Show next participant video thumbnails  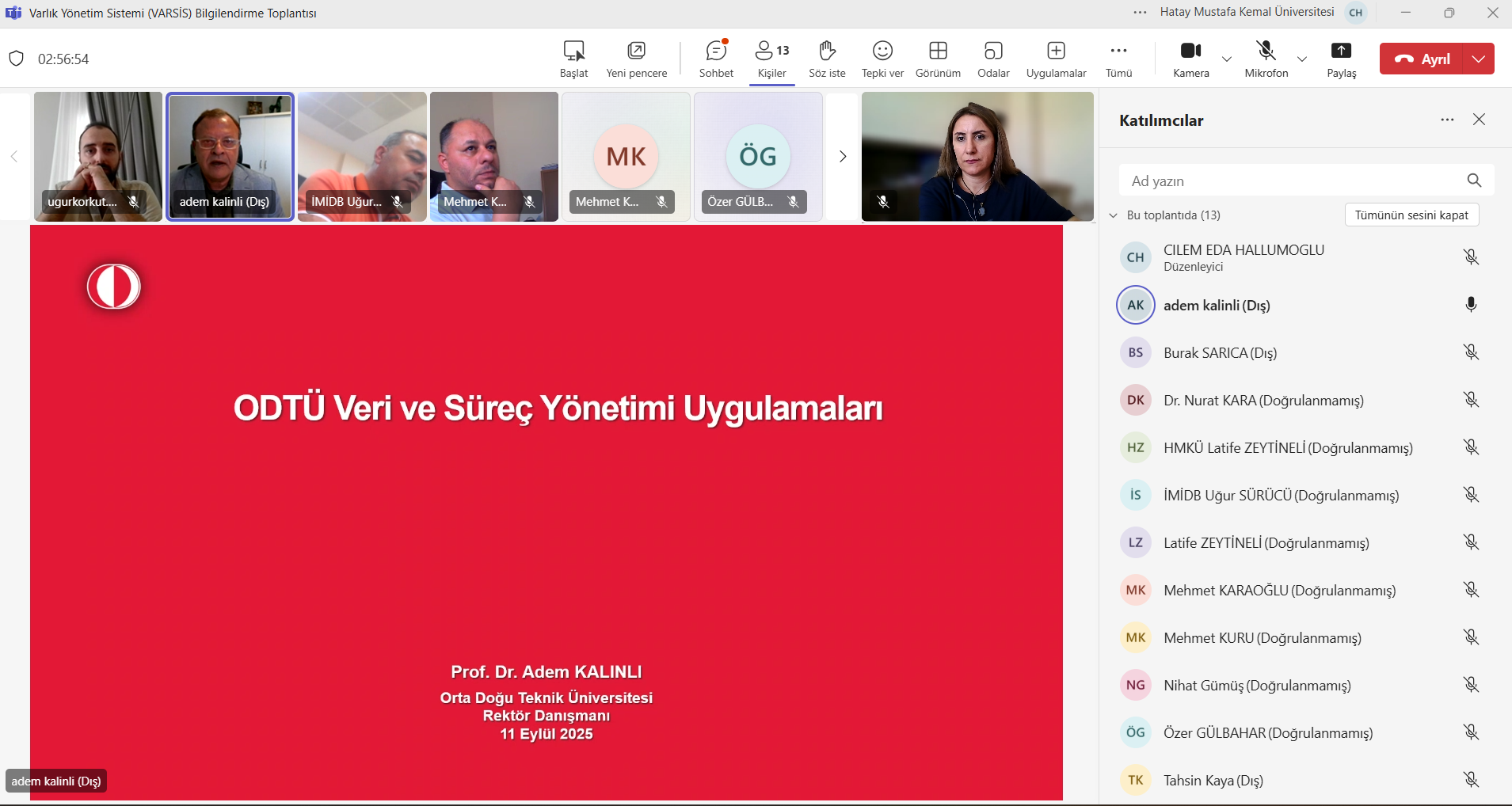[x=843, y=157]
